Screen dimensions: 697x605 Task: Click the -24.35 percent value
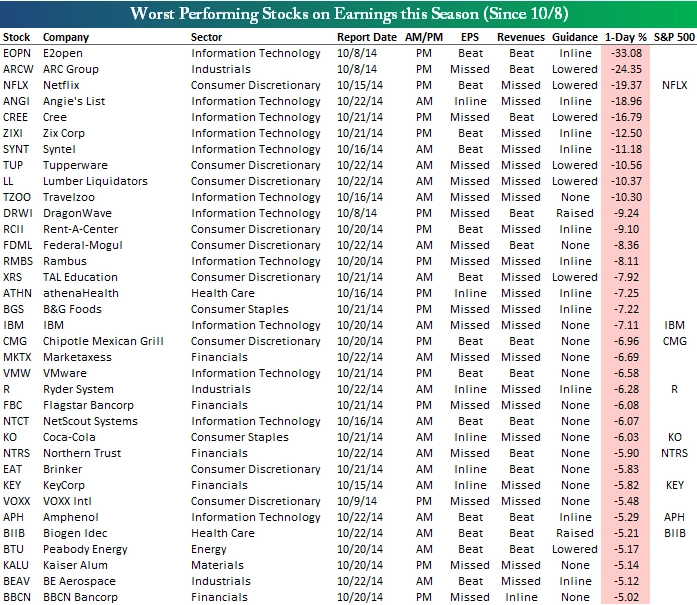[626, 69]
